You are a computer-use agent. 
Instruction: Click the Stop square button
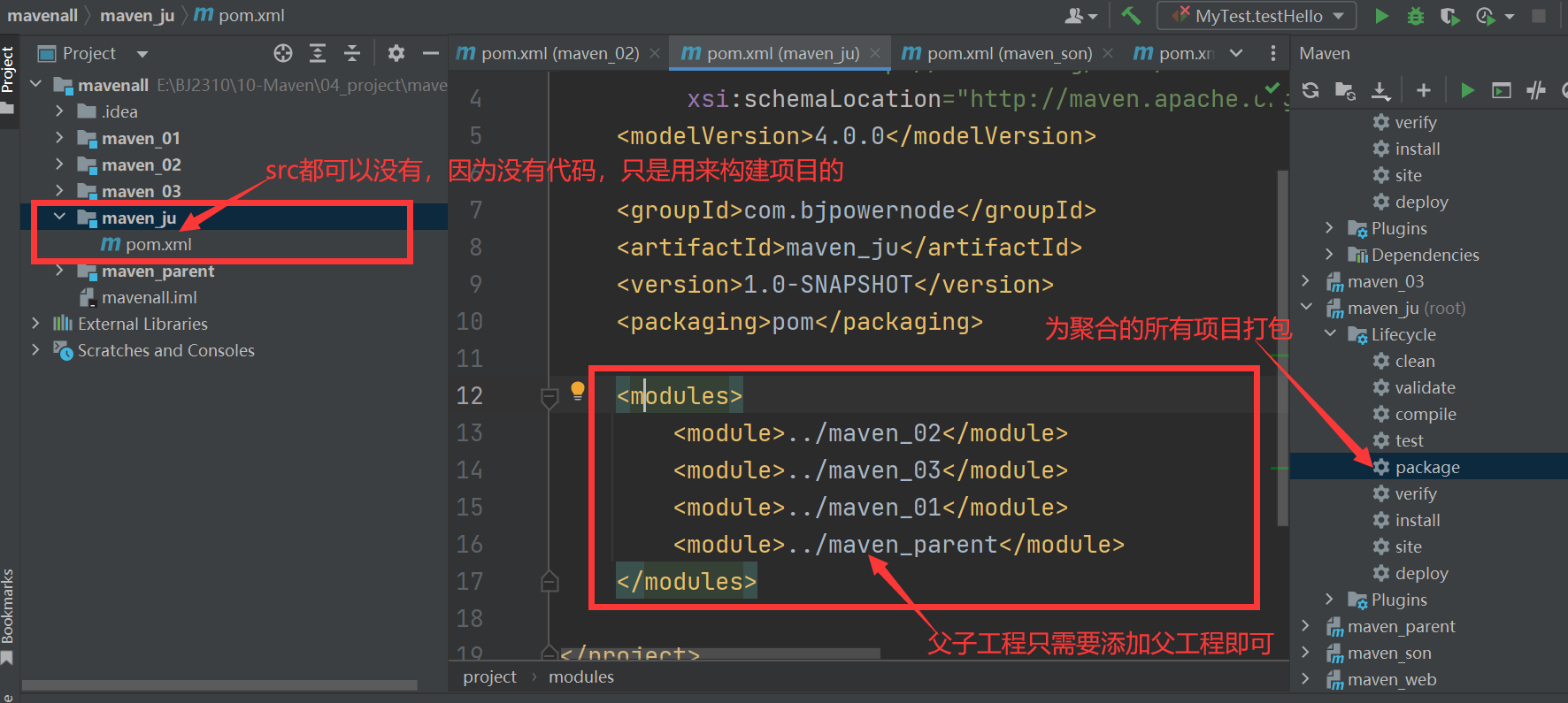click(1539, 16)
